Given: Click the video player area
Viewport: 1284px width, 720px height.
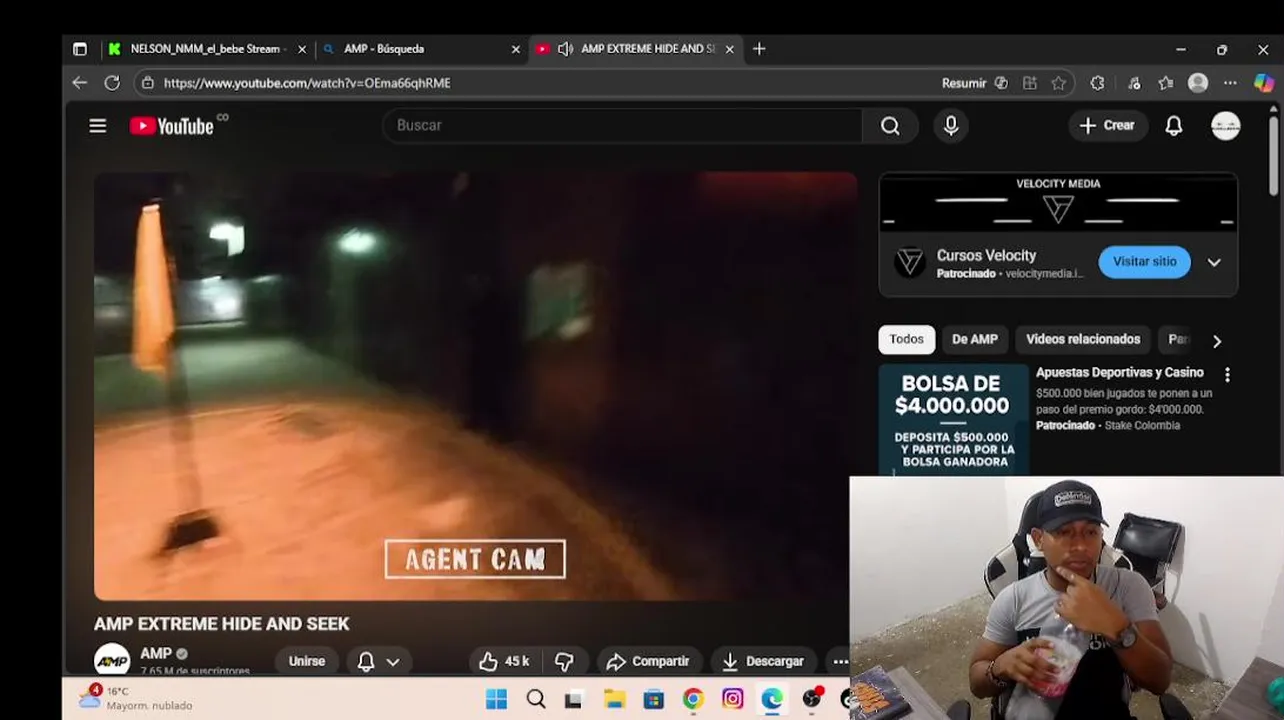Looking at the screenshot, I should pyautogui.click(x=475, y=386).
